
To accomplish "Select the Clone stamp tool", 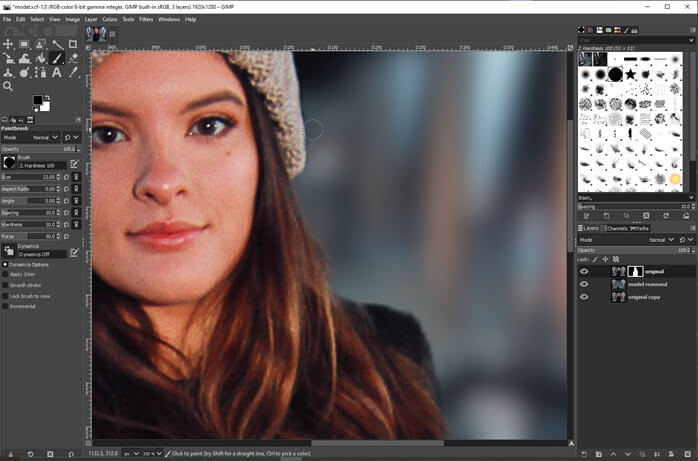I will pos(8,72).
